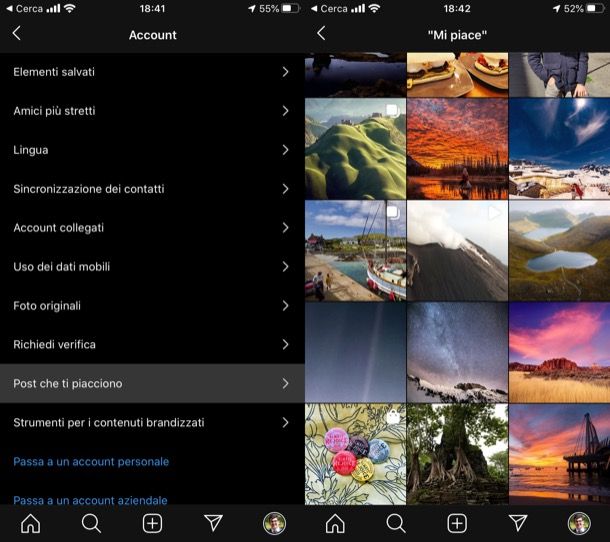Tap chevron on Strumenti per i contenuti brandizzati
This screenshot has height=542, width=610.
pyautogui.click(x=286, y=422)
